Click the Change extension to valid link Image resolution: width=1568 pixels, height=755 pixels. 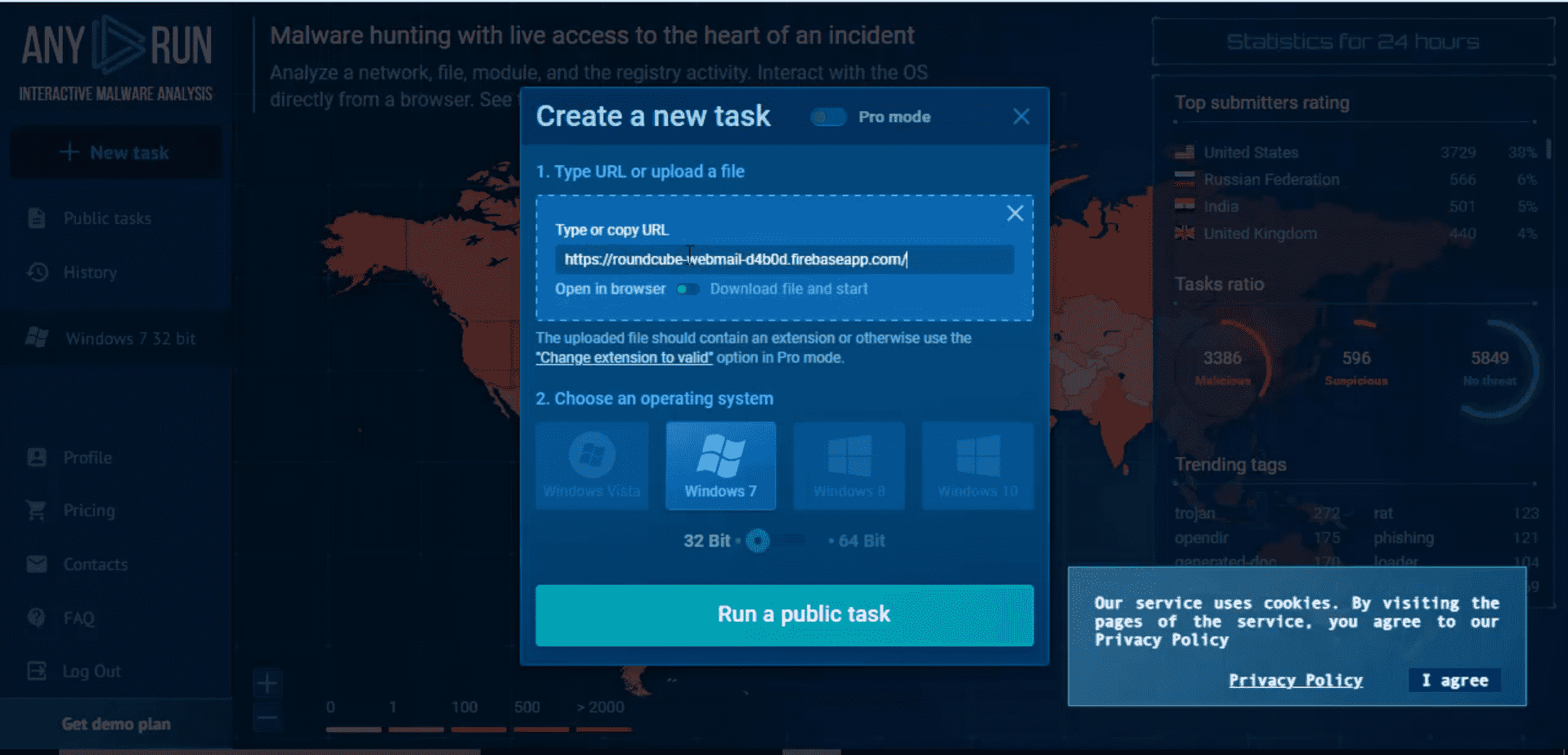pyautogui.click(x=624, y=357)
